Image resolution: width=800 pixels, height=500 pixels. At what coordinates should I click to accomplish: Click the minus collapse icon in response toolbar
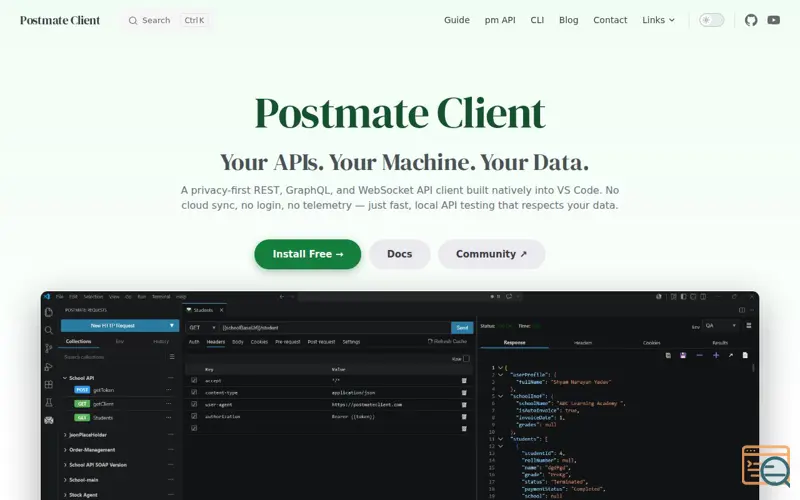[x=699, y=356]
